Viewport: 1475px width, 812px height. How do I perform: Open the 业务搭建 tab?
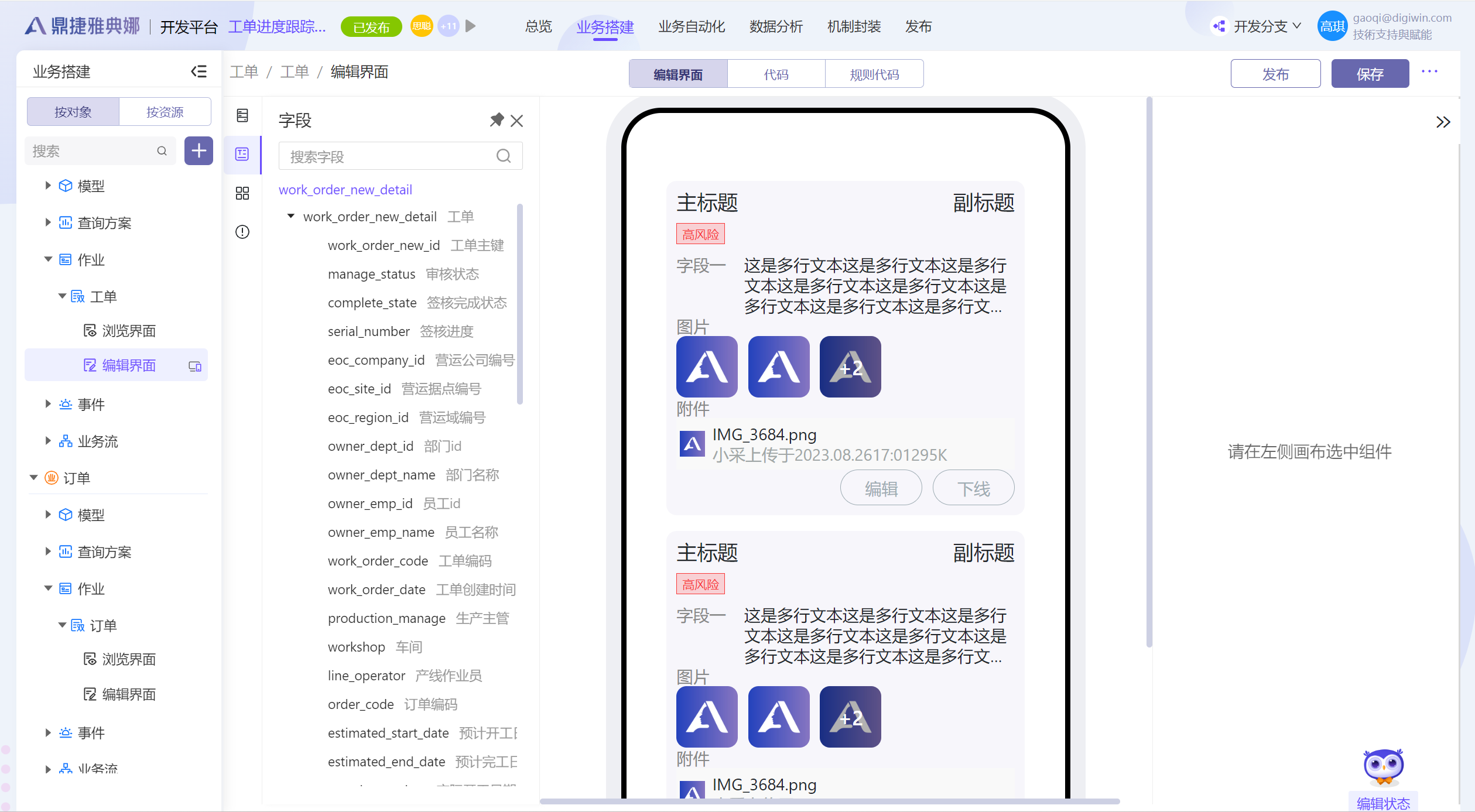coord(605,27)
